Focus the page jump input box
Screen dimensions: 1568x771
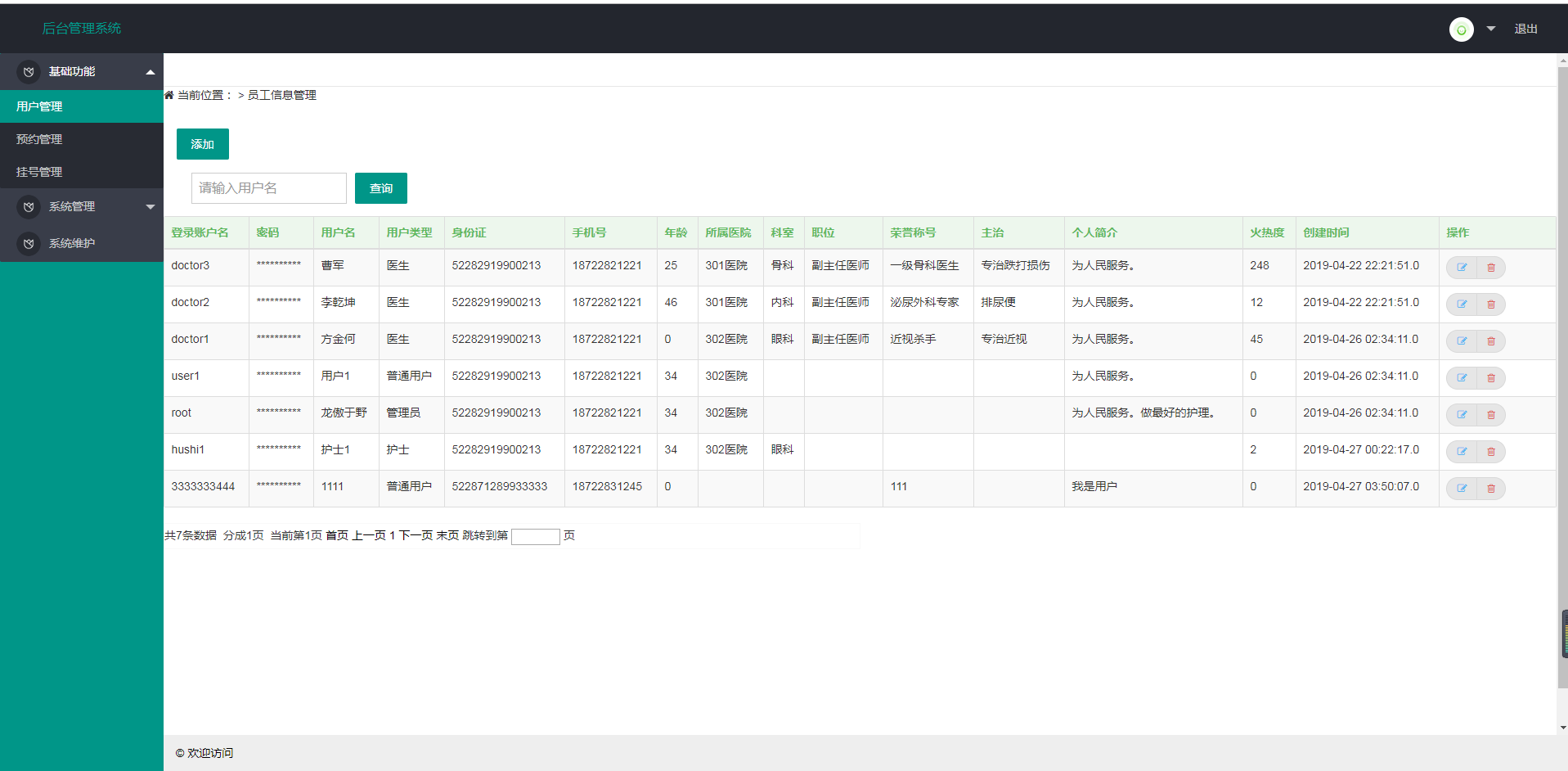pyautogui.click(x=536, y=536)
